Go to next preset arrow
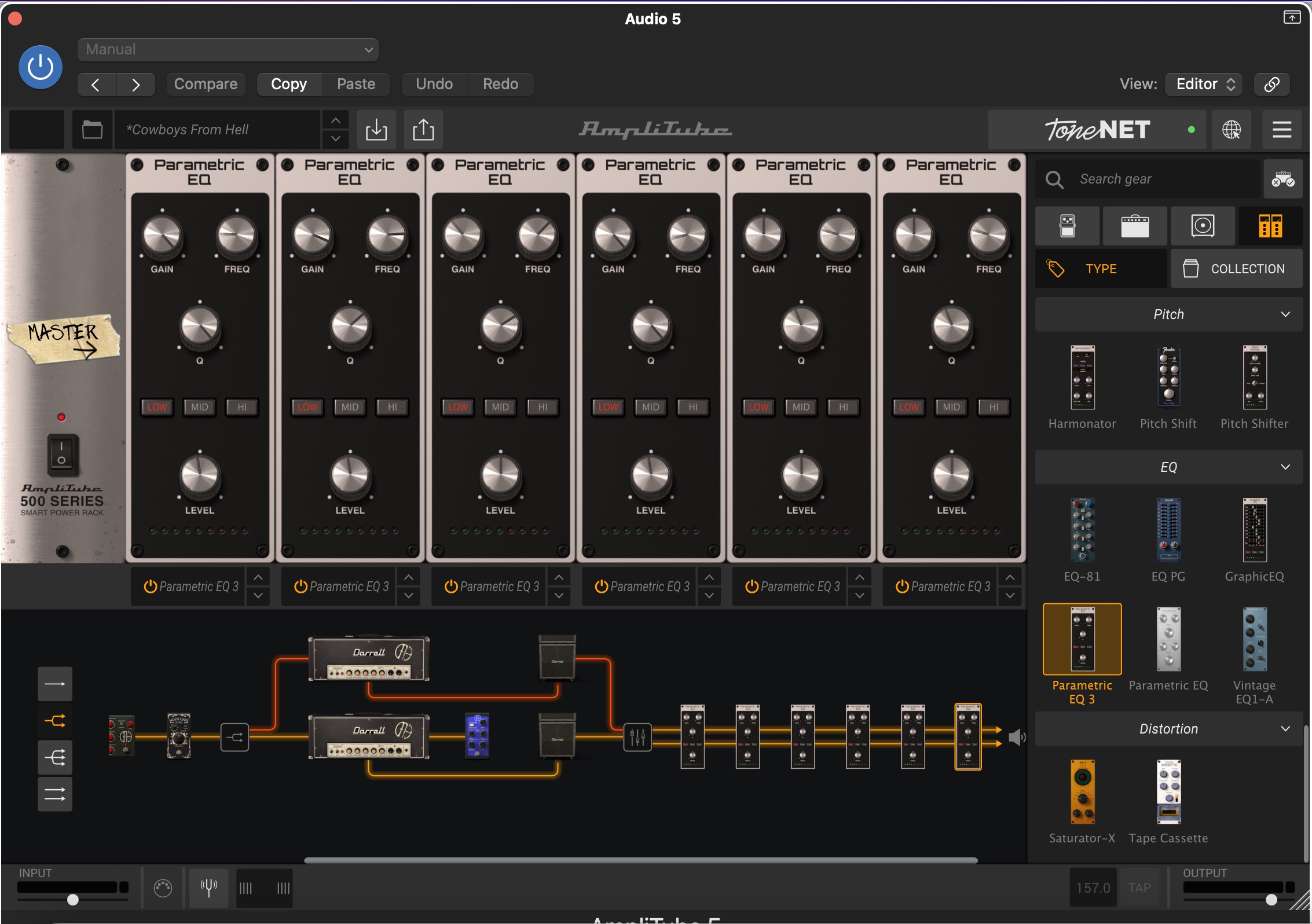The width and height of the screenshot is (1312, 924). 135,85
